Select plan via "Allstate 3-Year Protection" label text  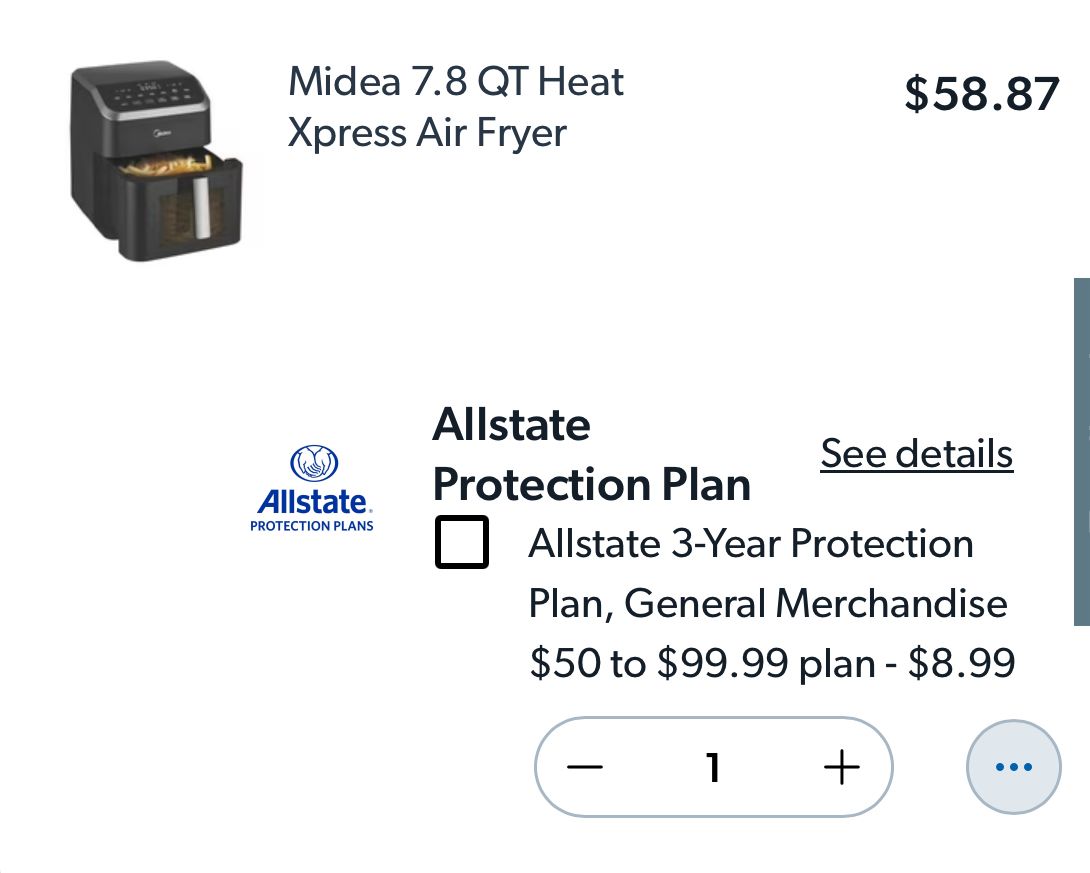pyautogui.click(x=750, y=544)
